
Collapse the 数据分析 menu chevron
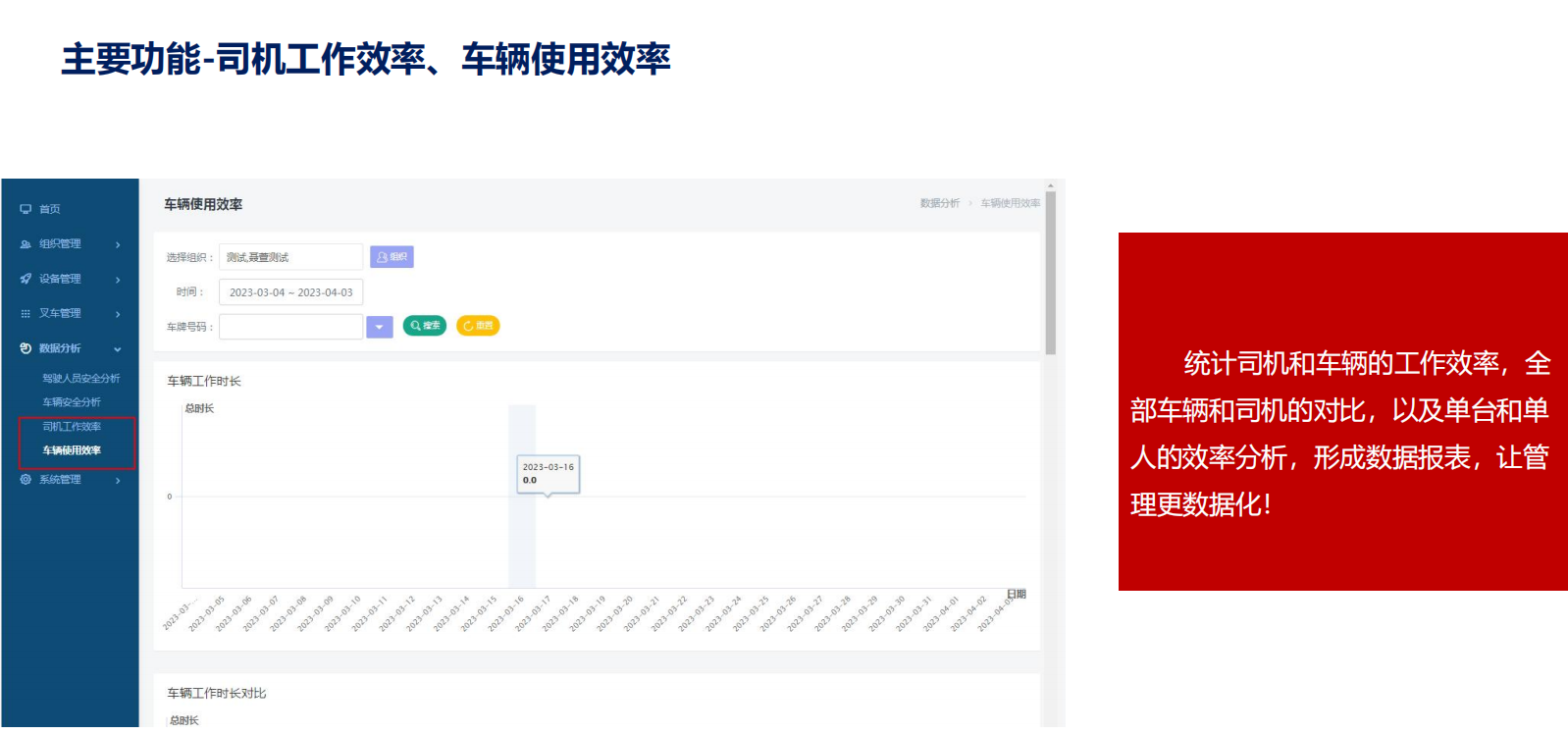click(x=118, y=349)
